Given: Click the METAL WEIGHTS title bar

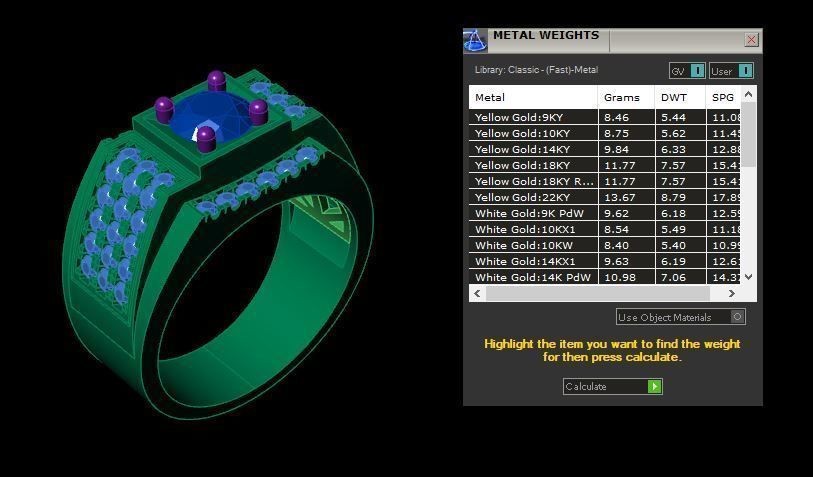Looking at the screenshot, I should (615, 40).
